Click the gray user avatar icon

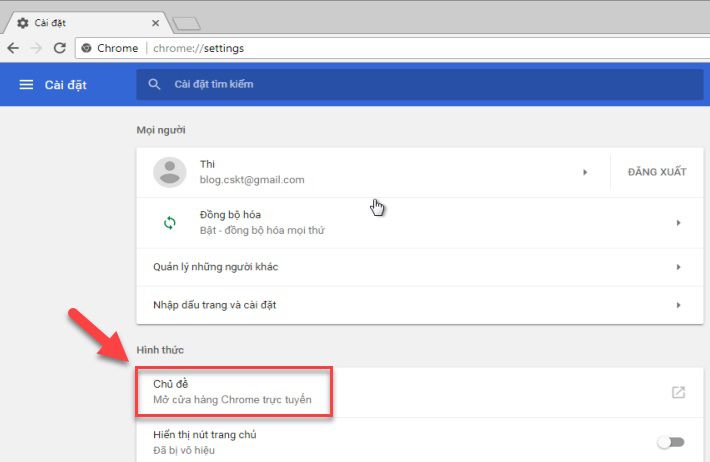click(170, 172)
